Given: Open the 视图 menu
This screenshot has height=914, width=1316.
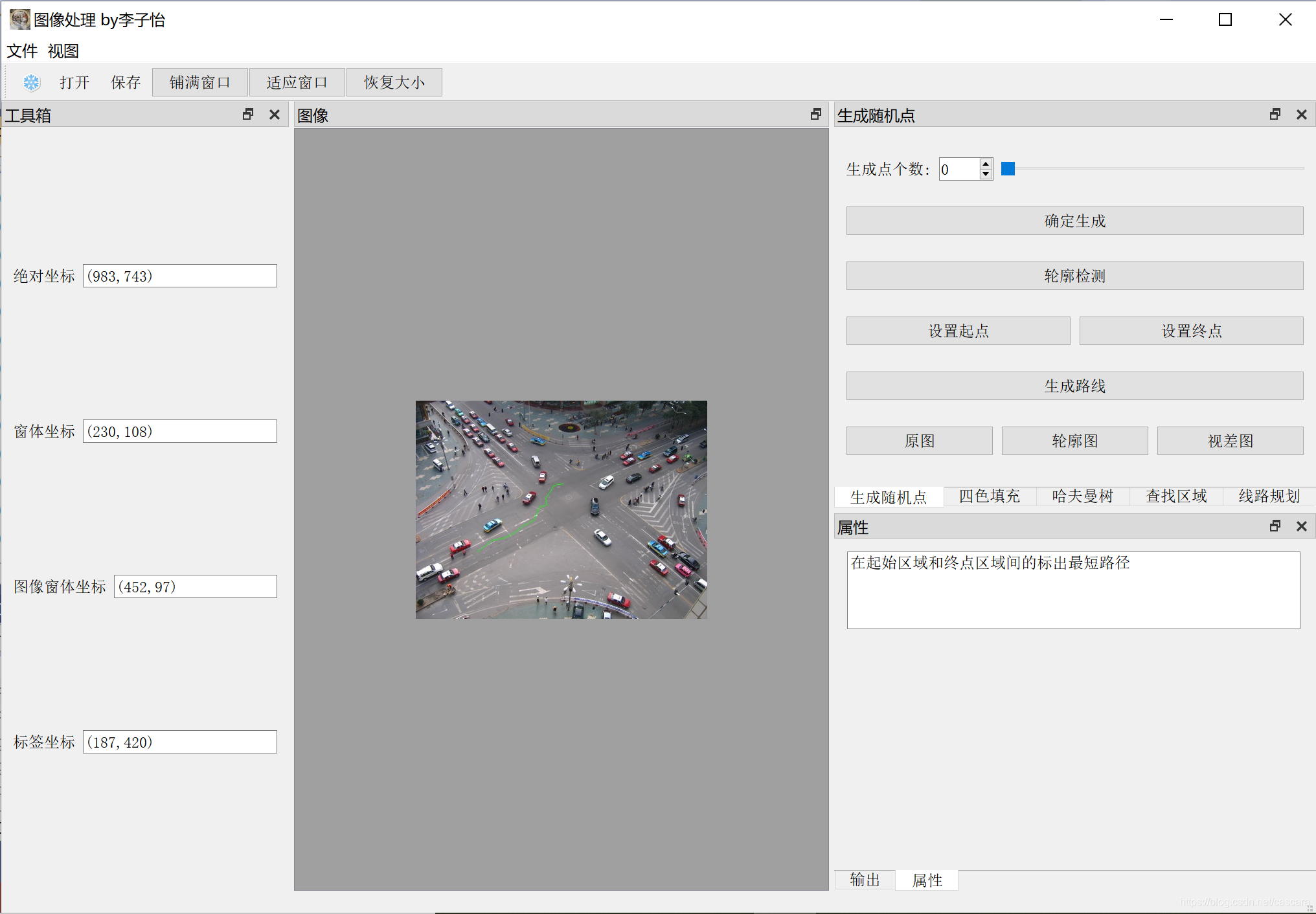Looking at the screenshot, I should tap(63, 51).
